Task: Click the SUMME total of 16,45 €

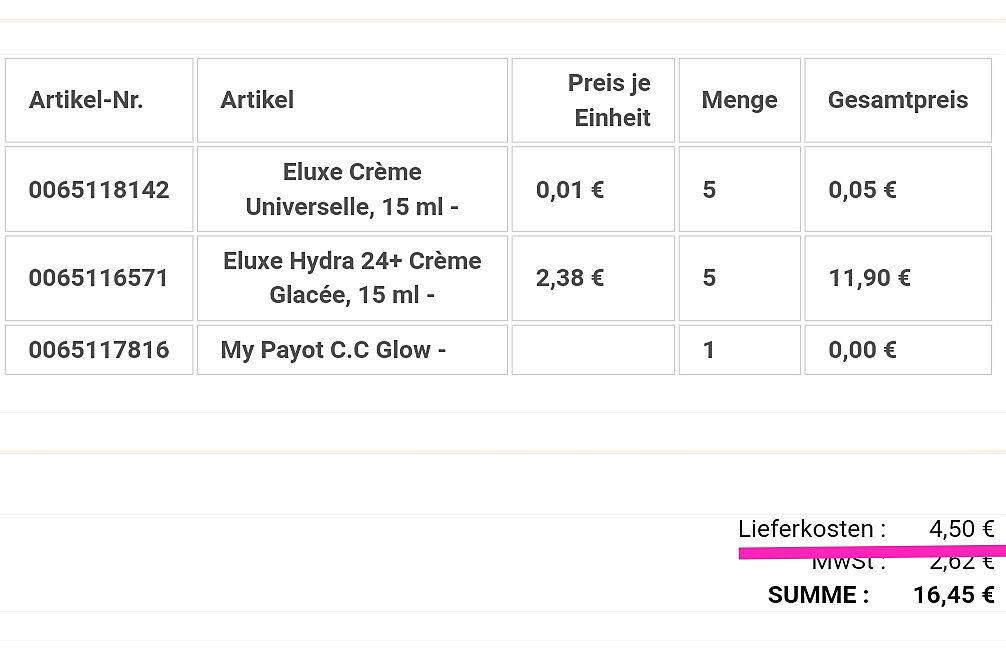Action: (953, 596)
